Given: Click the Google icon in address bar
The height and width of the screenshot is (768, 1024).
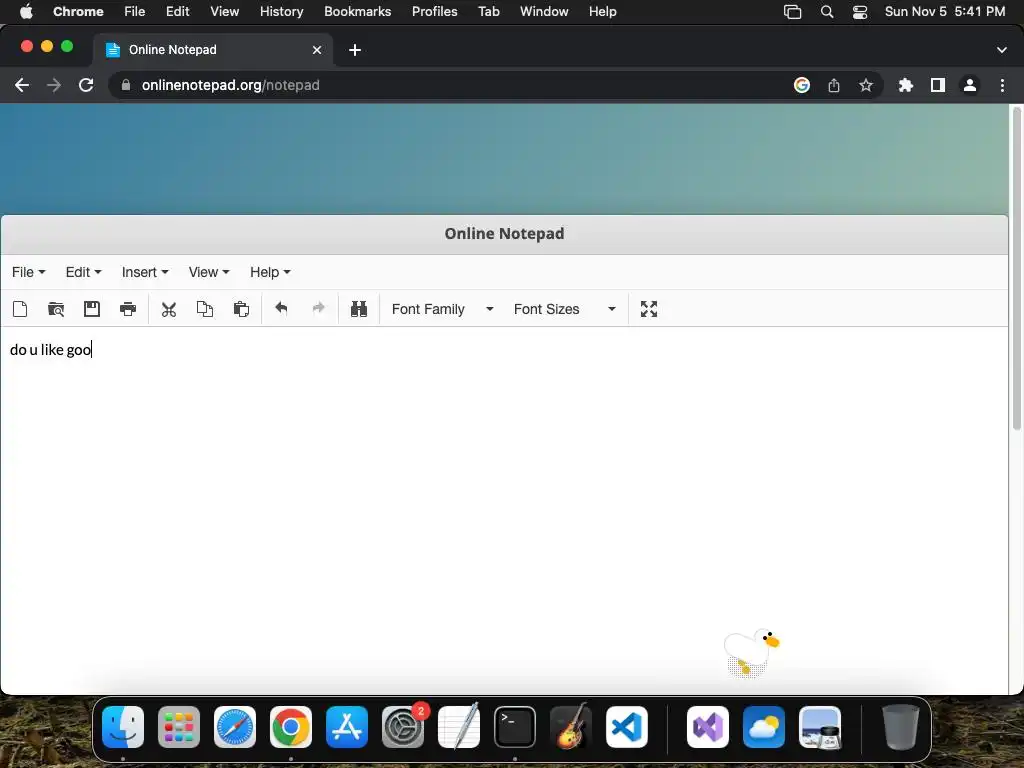Looking at the screenshot, I should pyautogui.click(x=801, y=85).
